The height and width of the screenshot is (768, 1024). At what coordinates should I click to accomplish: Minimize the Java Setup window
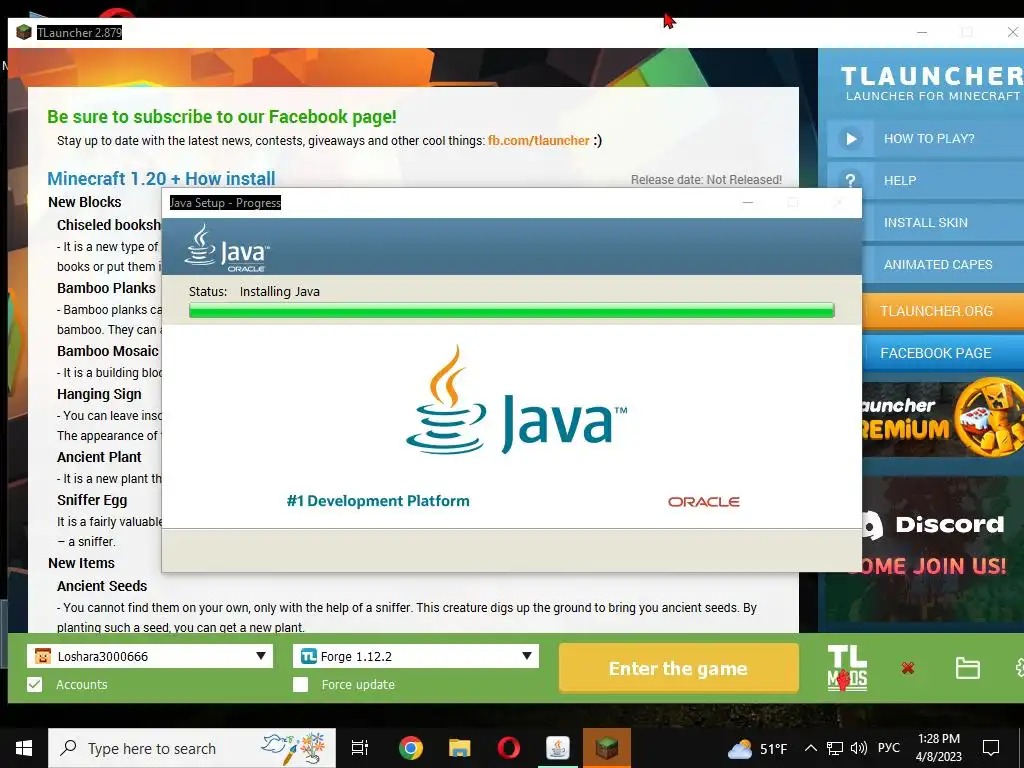748,202
